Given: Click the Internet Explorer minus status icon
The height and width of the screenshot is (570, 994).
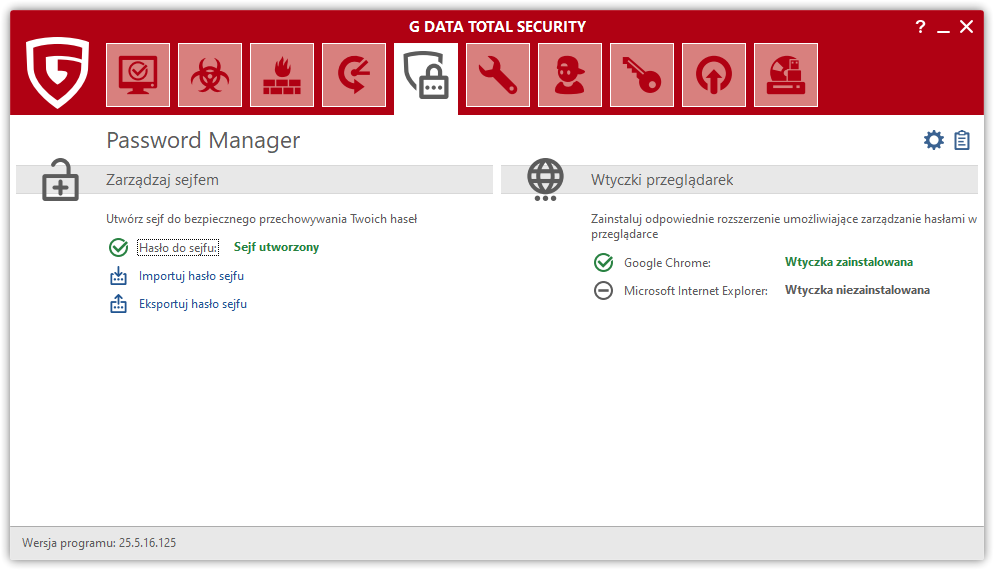Looking at the screenshot, I should coord(604,290).
